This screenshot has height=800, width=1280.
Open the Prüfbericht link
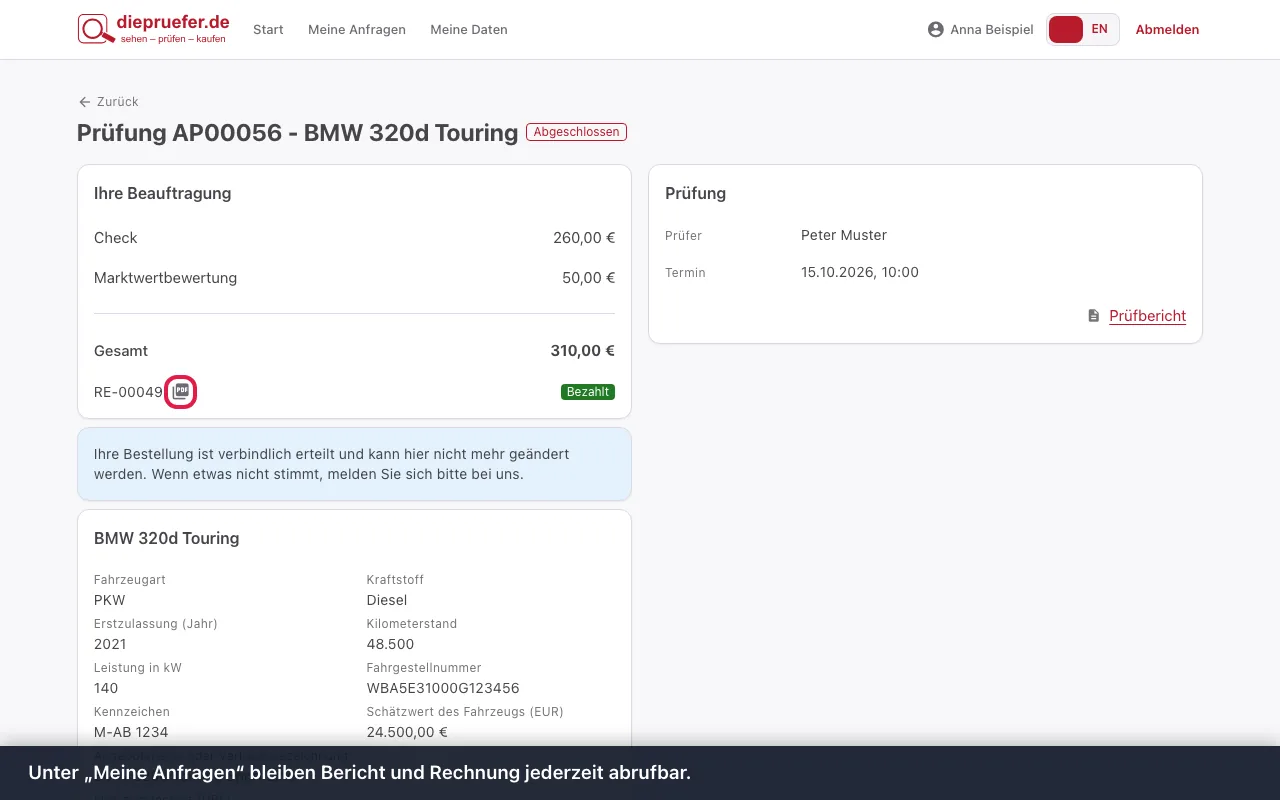click(1148, 316)
